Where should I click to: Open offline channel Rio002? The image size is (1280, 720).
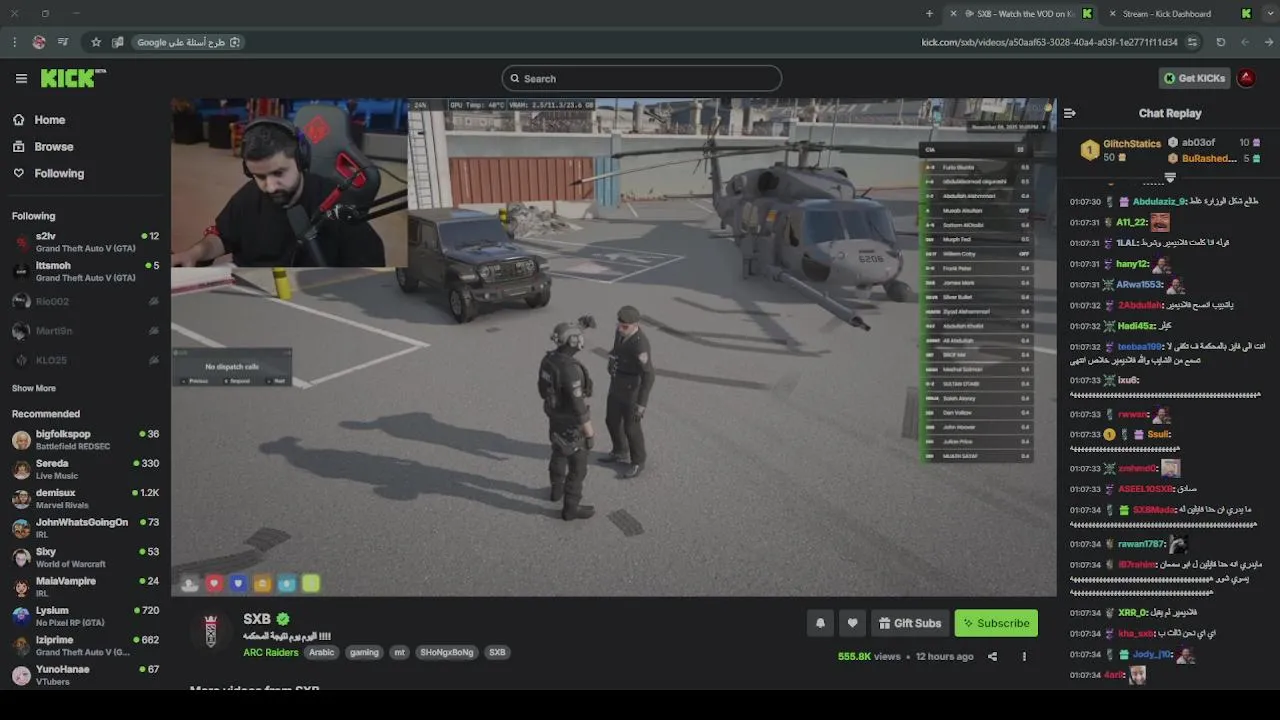point(85,301)
